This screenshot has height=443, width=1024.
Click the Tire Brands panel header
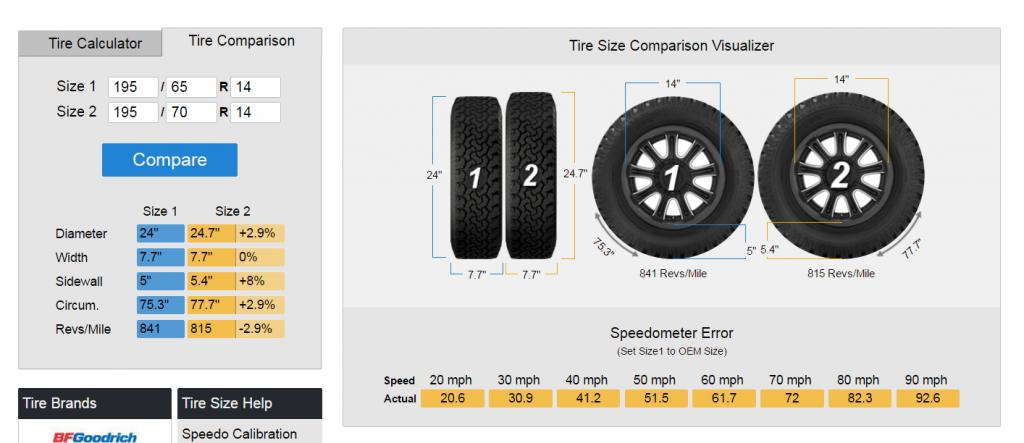96,404
